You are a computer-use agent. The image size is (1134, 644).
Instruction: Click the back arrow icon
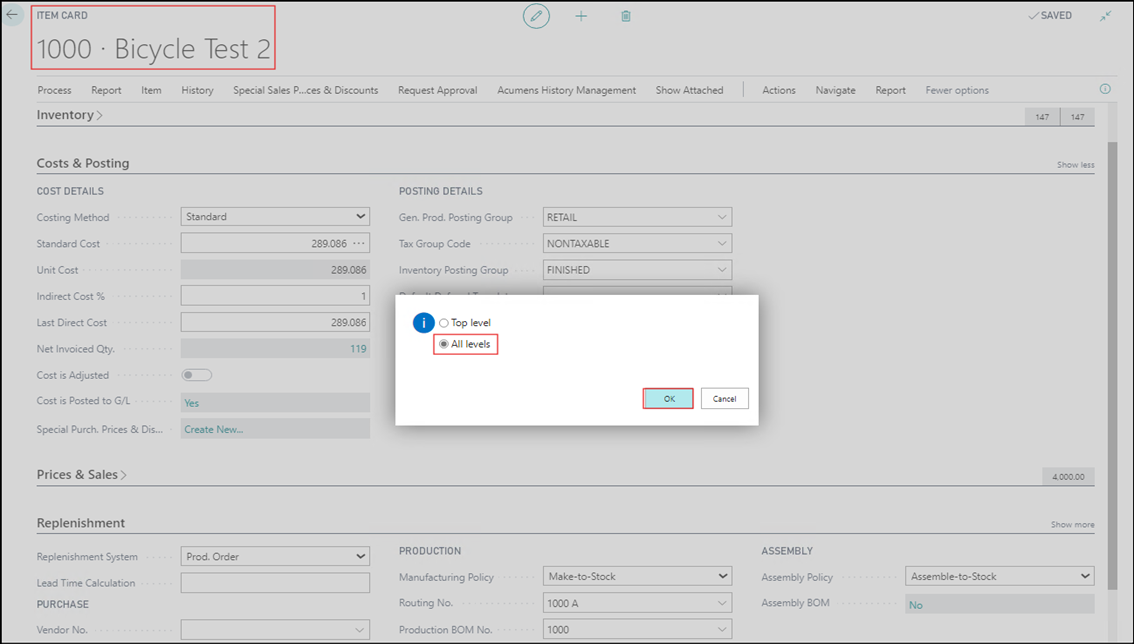pyautogui.click(x=13, y=16)
